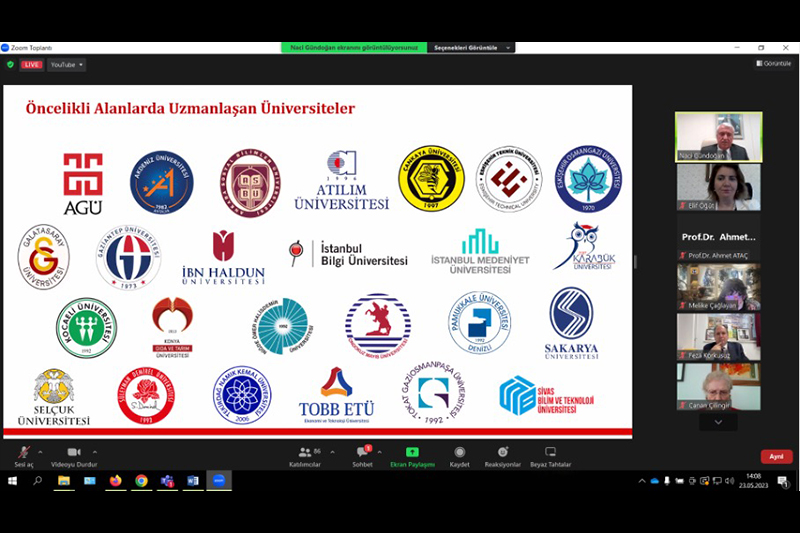Open Beyaz Tahtalar whiteboards
This screenshot has height=533, width=800.
(x=550, y=455)
